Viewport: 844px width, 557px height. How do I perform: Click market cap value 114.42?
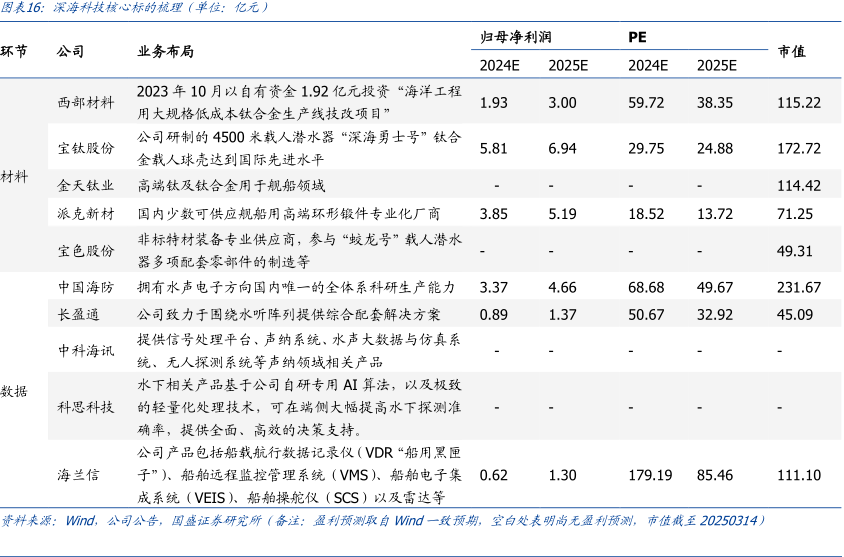(799, 186)
